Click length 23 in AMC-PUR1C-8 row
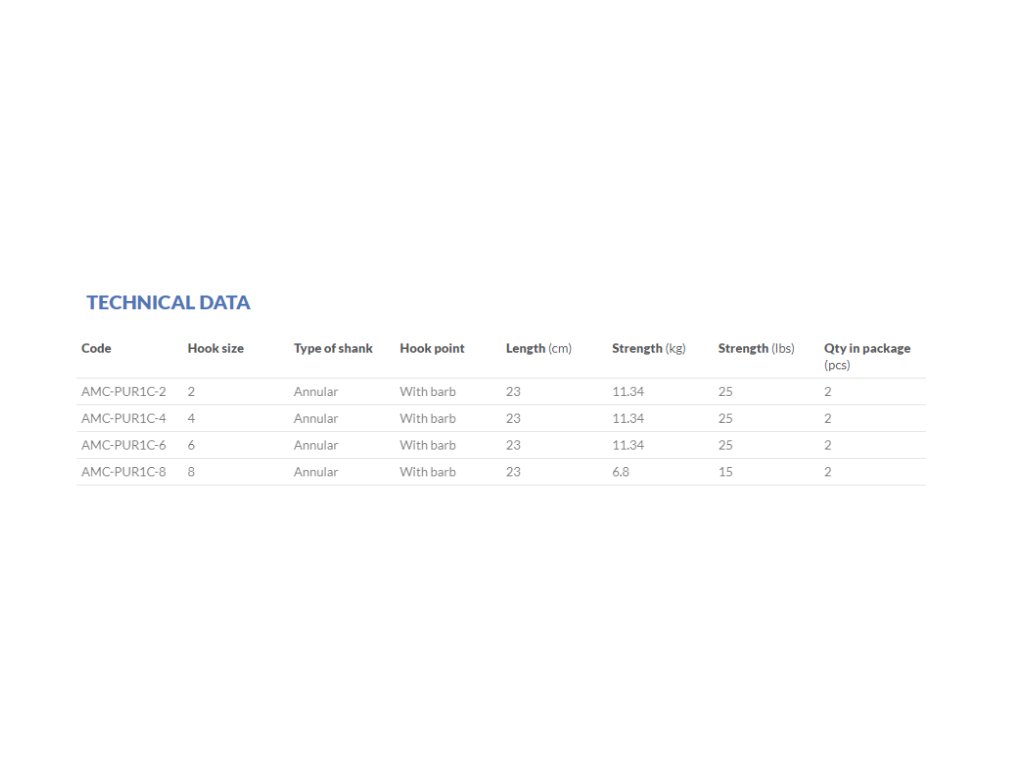Image resolution: width=1024 pixels, height=768 pixels. (x=513, y=471)
